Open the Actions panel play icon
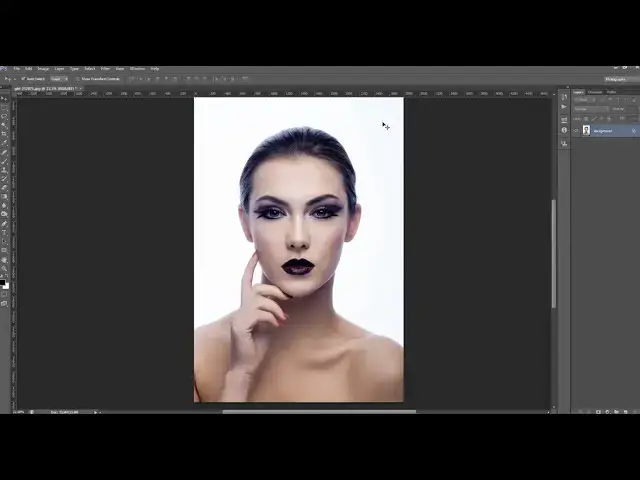Screen dimensions: 640x480 564,106
